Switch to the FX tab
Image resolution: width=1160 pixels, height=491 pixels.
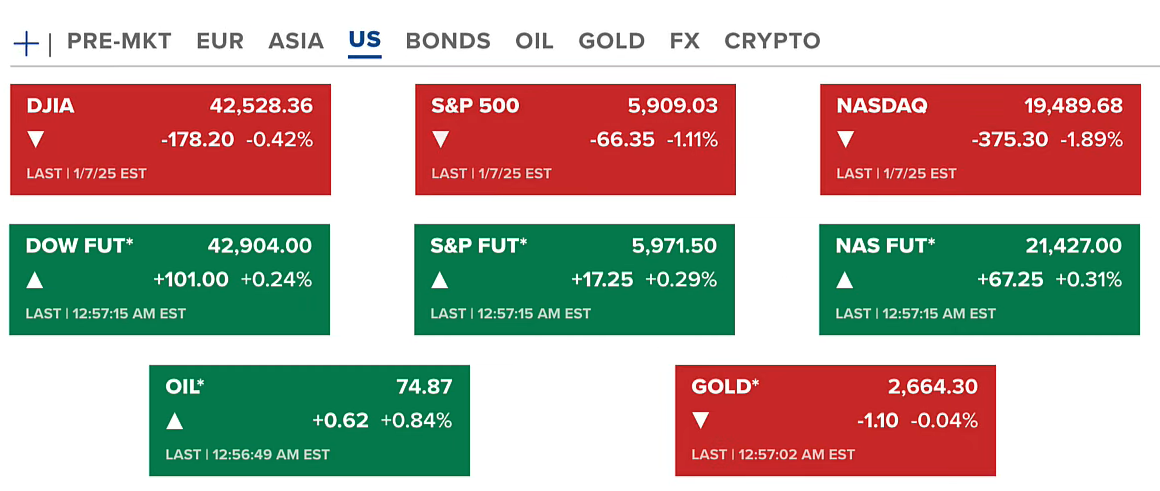click(x=685, y=41)
